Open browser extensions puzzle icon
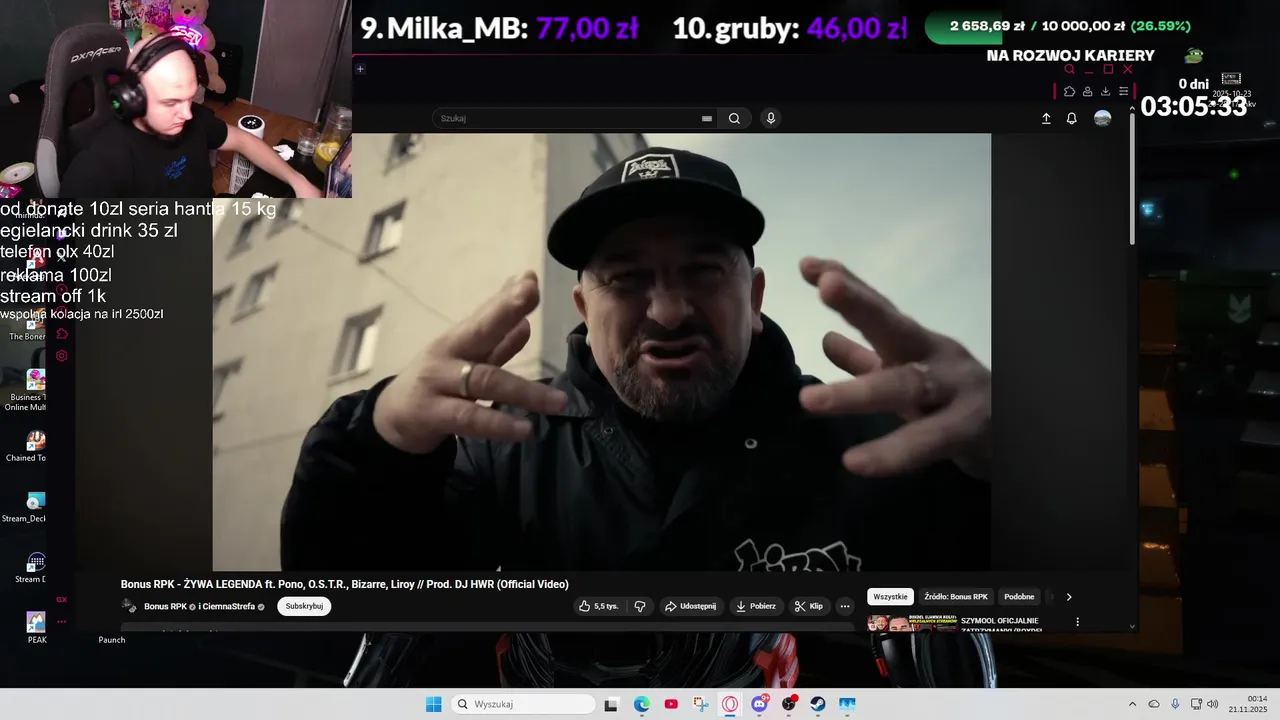 tap(1069, 92)
